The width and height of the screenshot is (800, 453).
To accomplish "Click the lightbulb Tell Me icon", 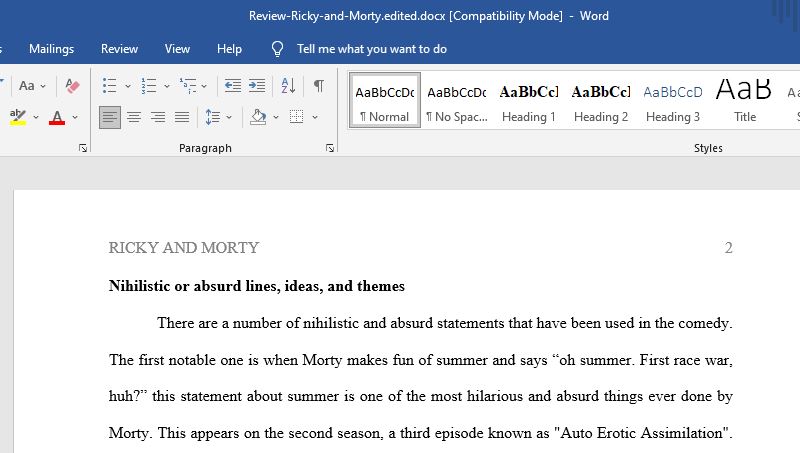I will pos(277,49).
